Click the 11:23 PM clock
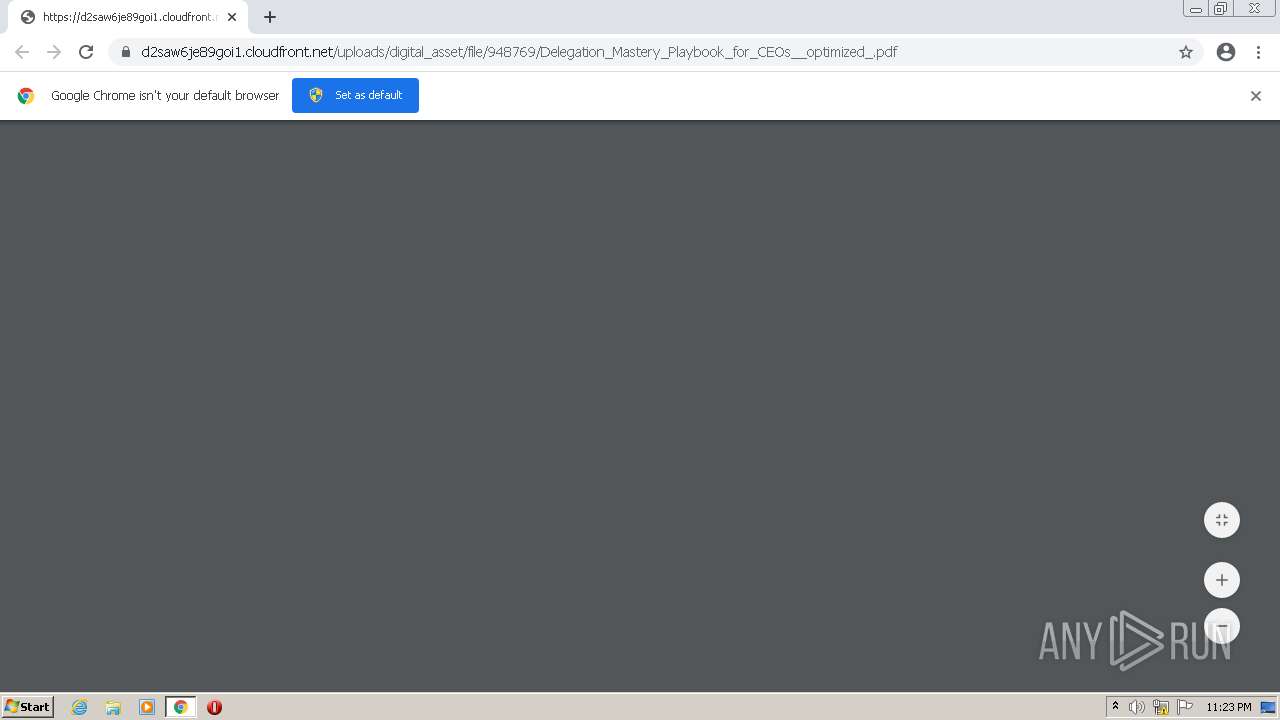This screenshot has width=1280, height=720. click(1228, 707)
